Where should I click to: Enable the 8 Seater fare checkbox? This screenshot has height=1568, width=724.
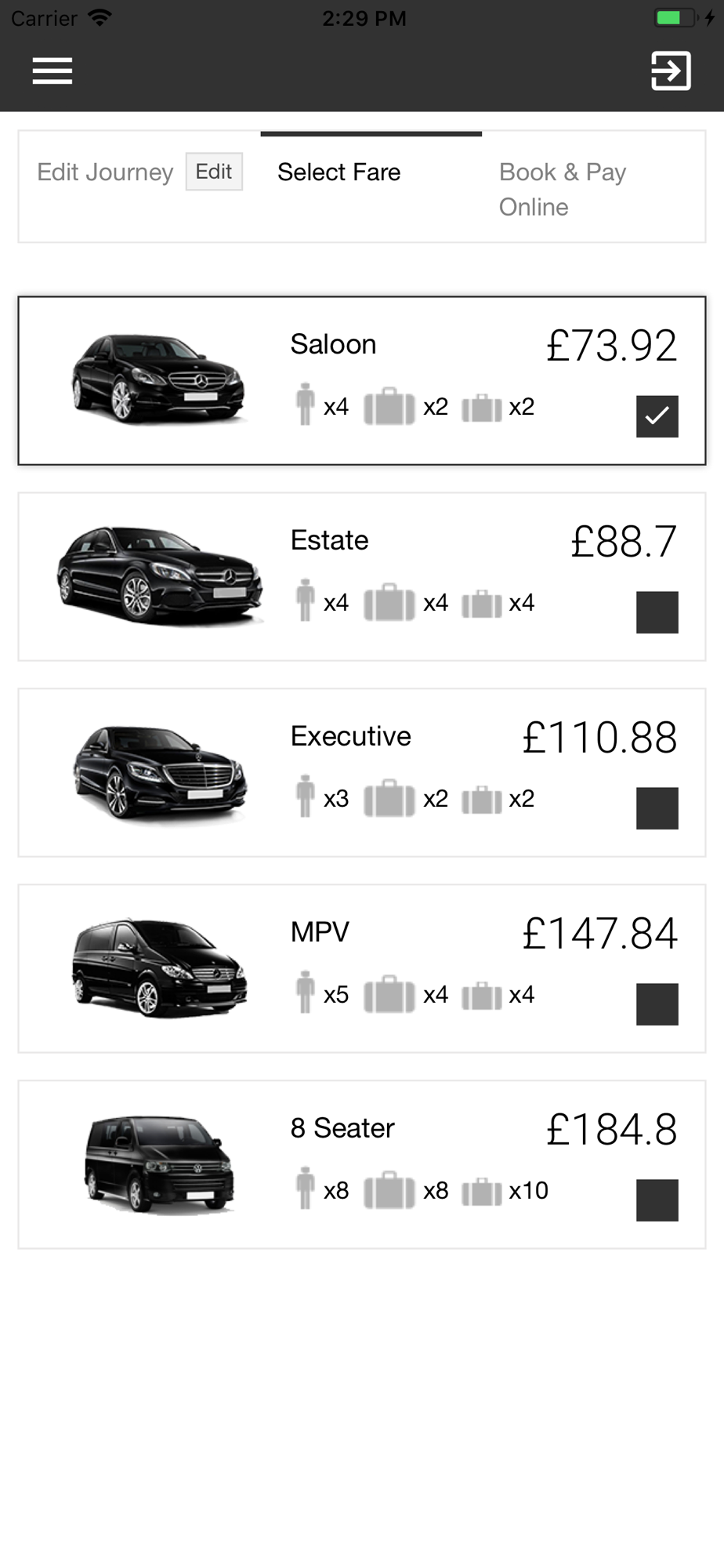click(657, 1200)
